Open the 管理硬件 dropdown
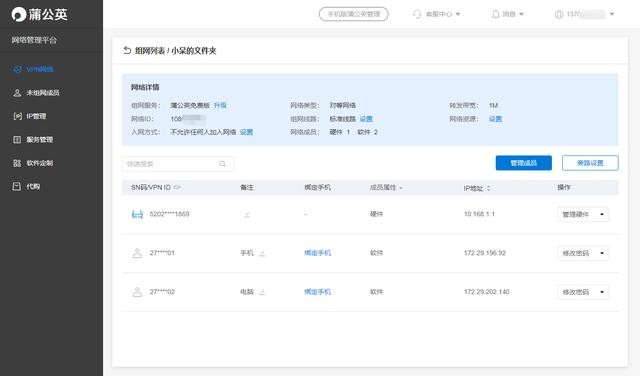The width and height of the screenshot is (640, 376). click(x=583, y=214)
